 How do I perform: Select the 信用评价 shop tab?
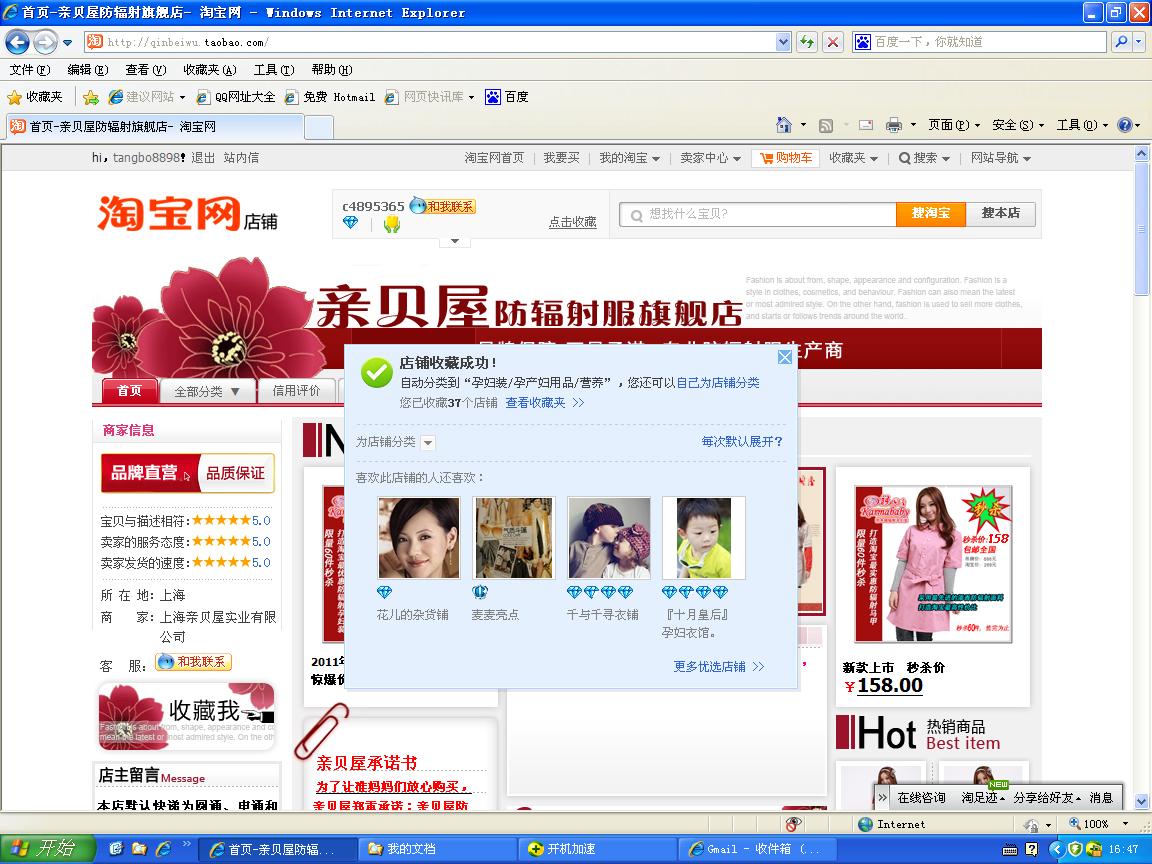coord(296,391)
